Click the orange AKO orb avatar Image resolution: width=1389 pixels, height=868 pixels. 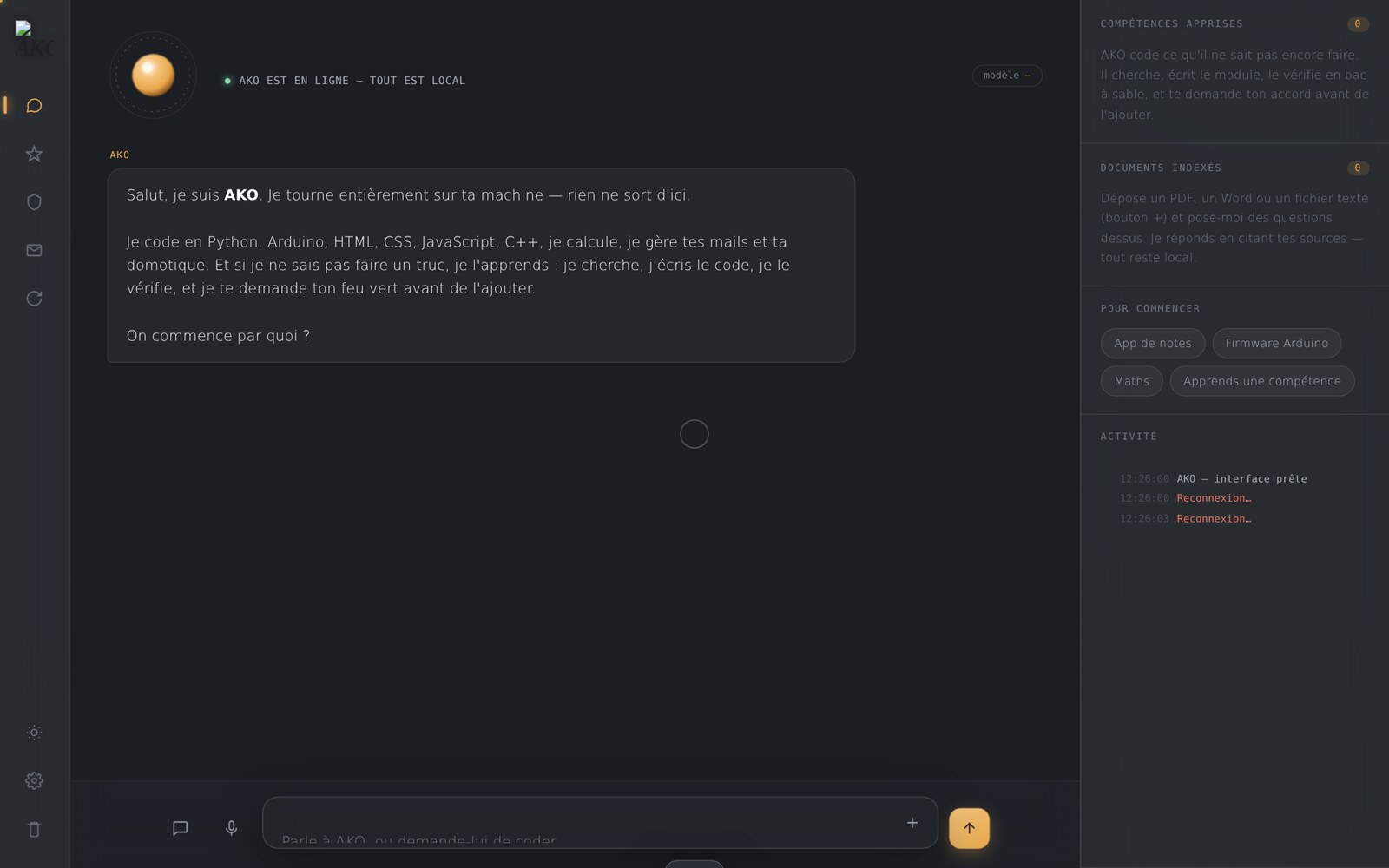coord(153,75)
